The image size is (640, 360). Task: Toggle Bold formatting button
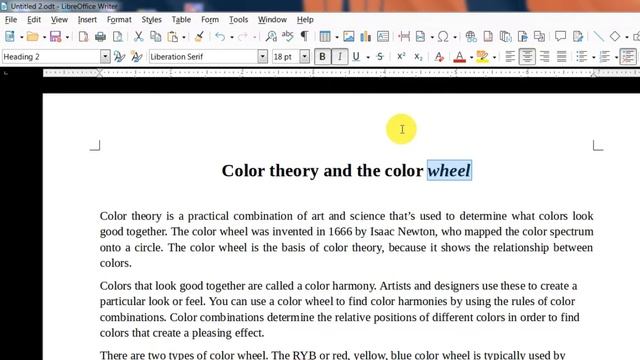[322, 57]
